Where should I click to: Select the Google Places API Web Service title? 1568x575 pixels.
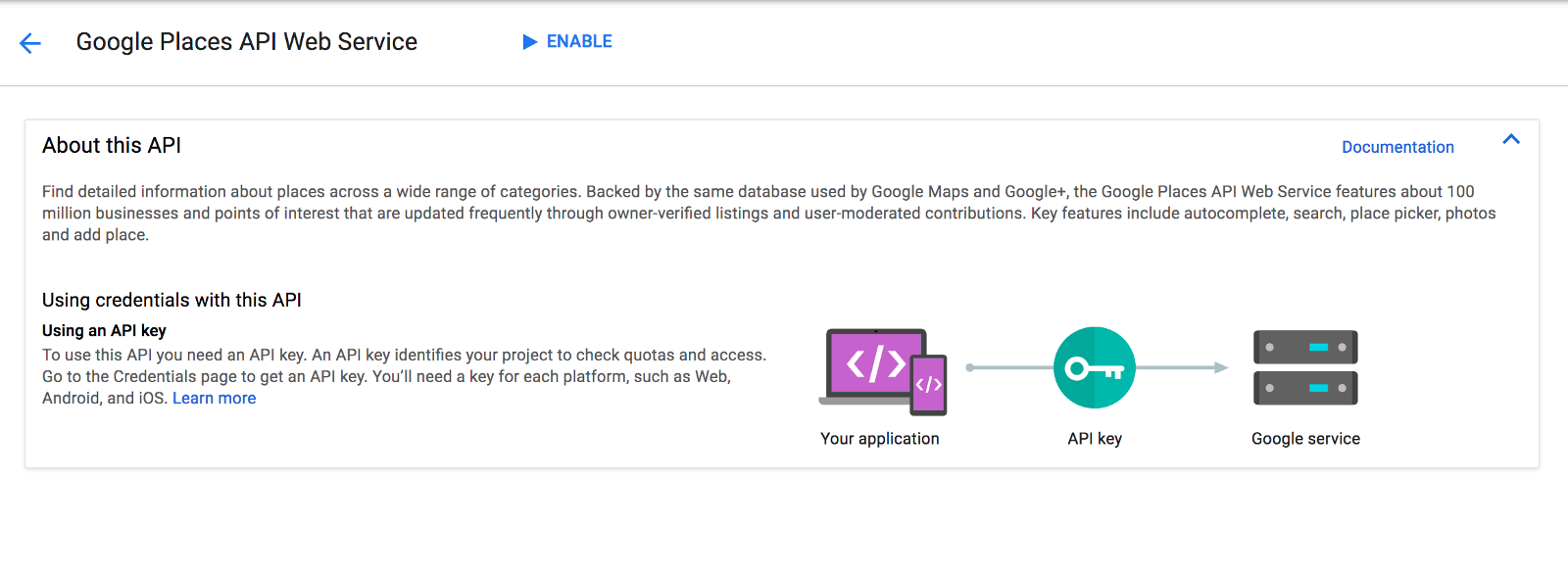click(x=247, y=42)
